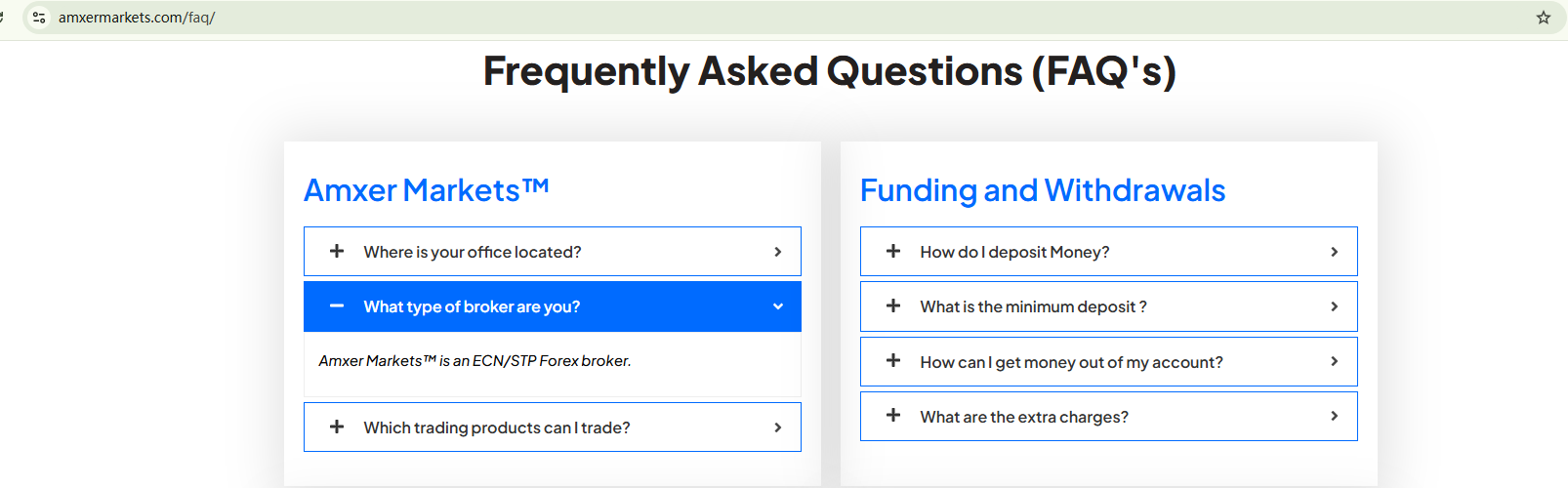Screen dimensions: 1568x488
Task: Click minus icon on broker type question
Action: (337, 305)
